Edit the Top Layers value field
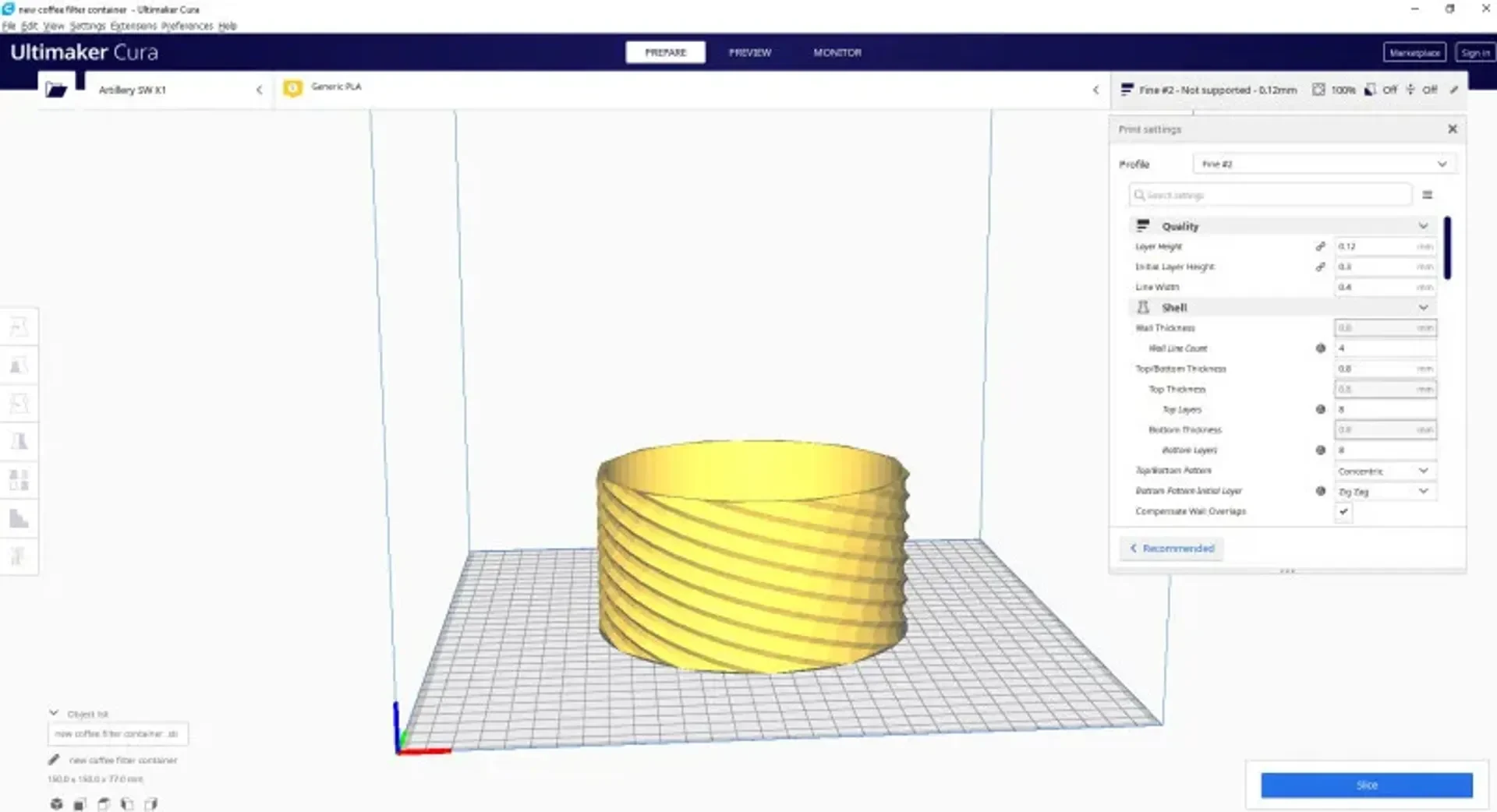The width and height of the screenshot is (1497, 812). click(x=1385, y=409)
